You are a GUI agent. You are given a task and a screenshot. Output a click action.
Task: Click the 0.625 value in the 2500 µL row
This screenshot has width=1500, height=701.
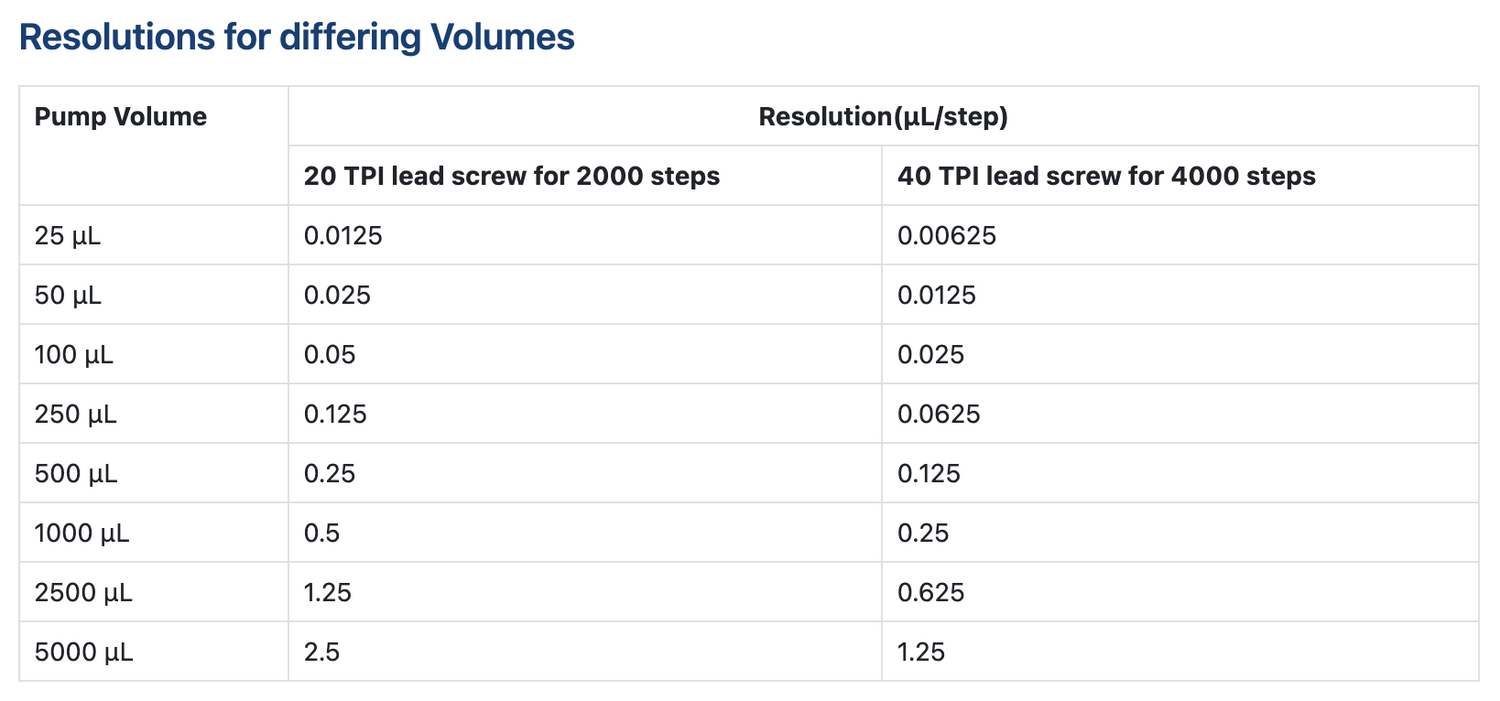(x=930, y=593)
